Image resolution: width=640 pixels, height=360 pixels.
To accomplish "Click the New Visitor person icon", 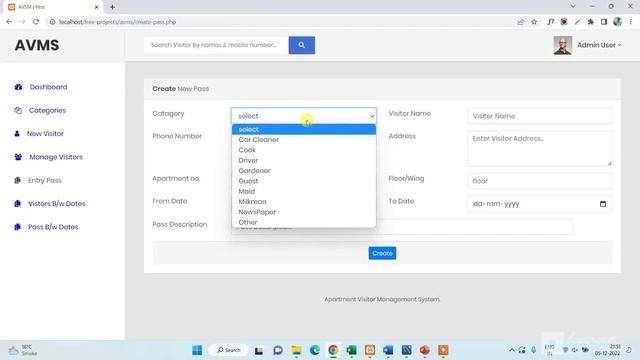I will 17,133.
